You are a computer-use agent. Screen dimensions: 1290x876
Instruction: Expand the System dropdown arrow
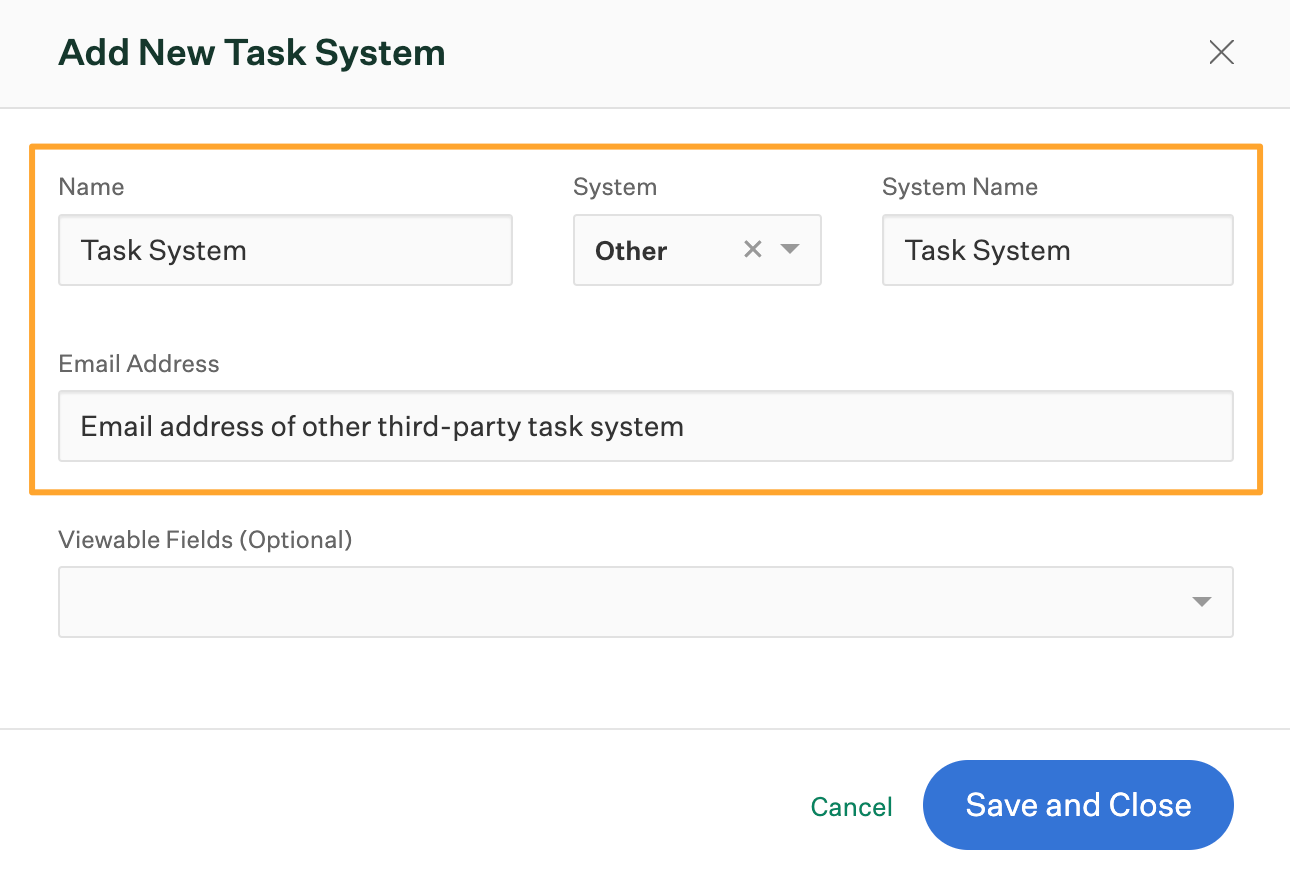point(790,250)
